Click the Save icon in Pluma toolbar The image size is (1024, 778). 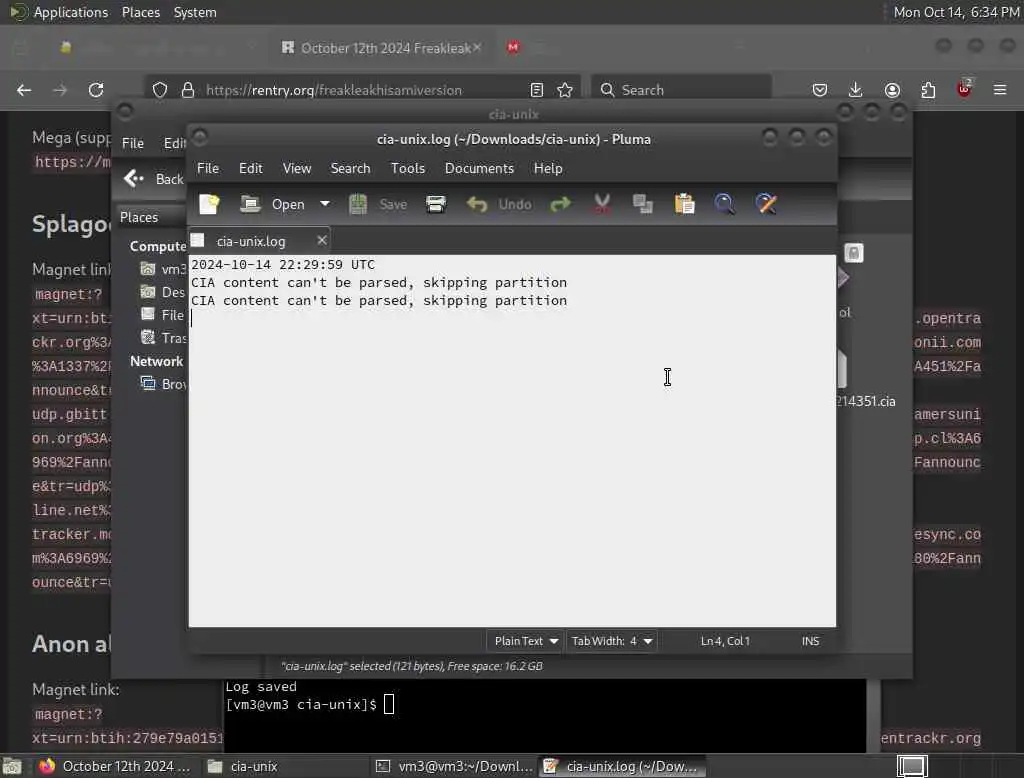pyautogui.click(x=378, y=204)
